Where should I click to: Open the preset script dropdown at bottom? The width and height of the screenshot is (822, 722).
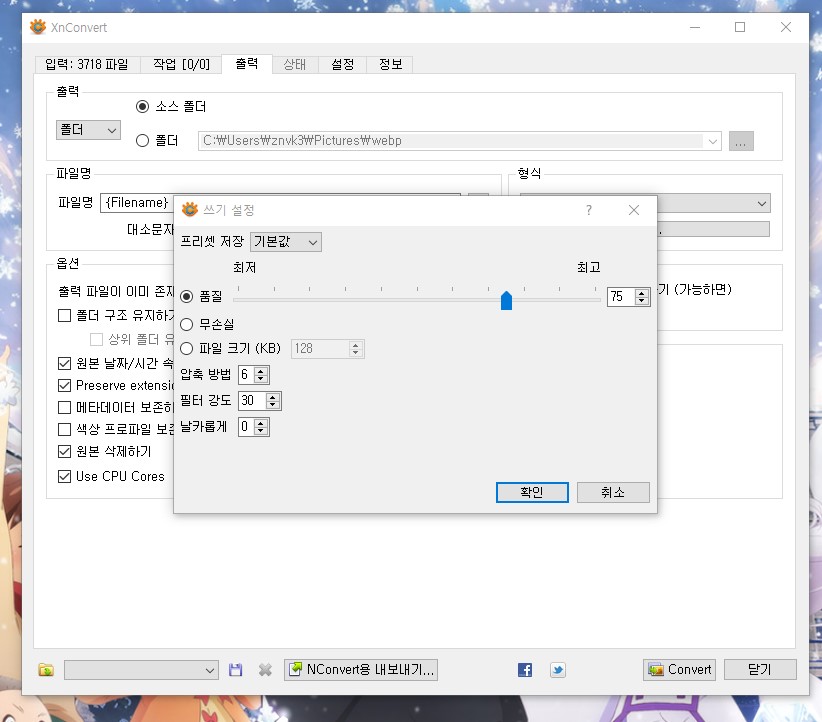141,670
